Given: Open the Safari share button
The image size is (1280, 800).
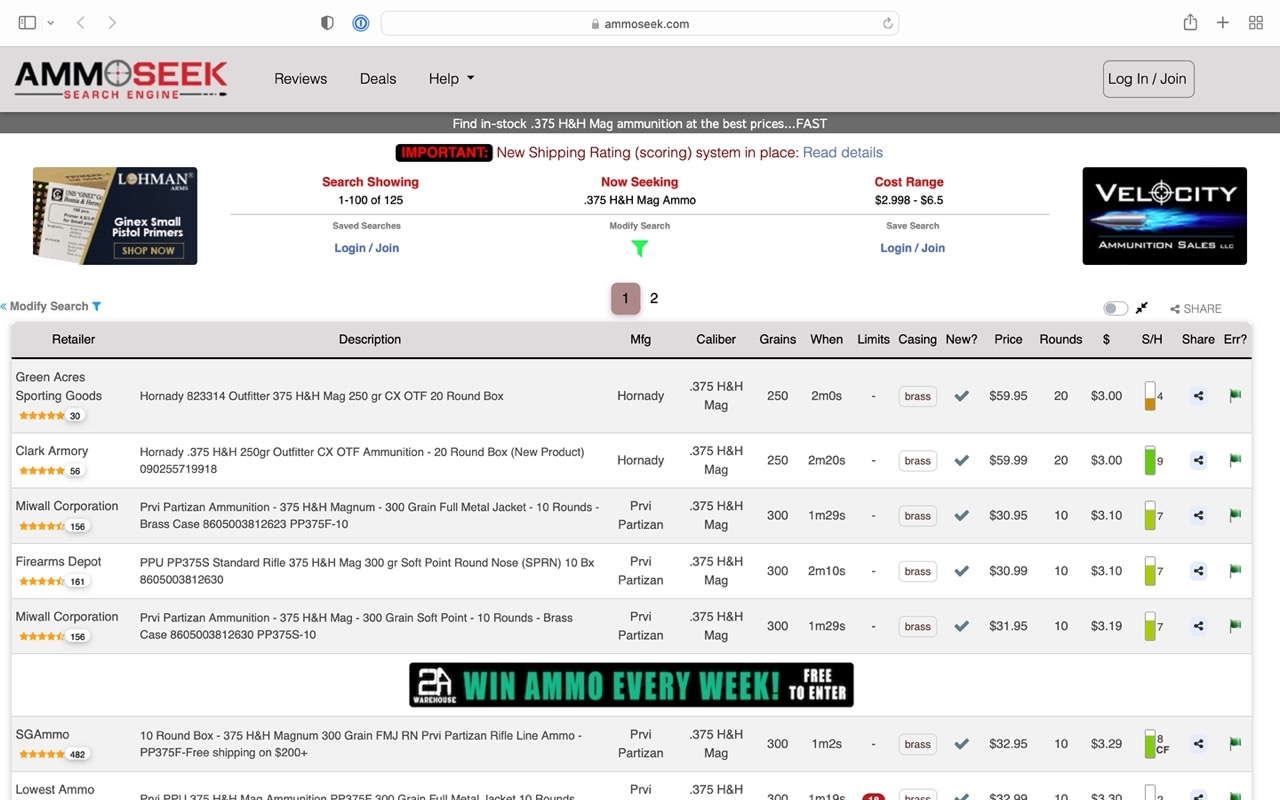Looking at the screenshot, I should tap(1190, 22).
